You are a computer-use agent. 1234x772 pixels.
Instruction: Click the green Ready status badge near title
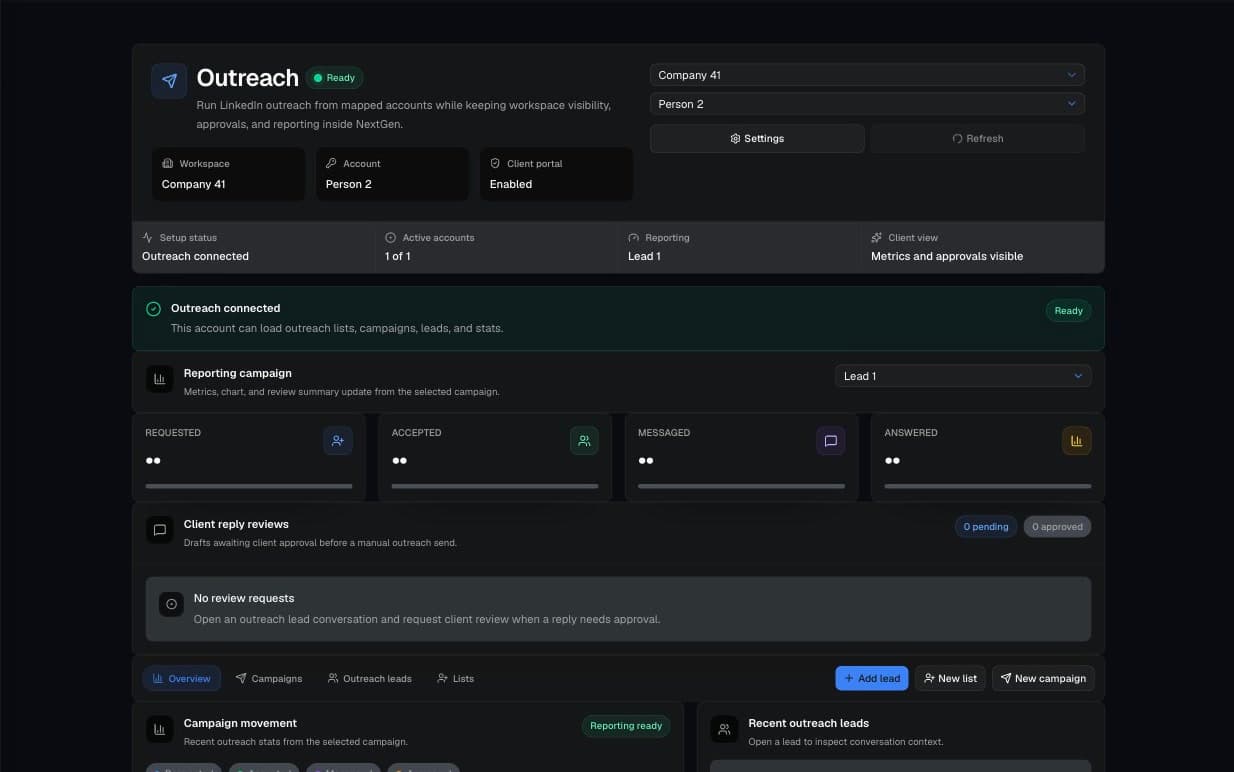pos(335,78)
